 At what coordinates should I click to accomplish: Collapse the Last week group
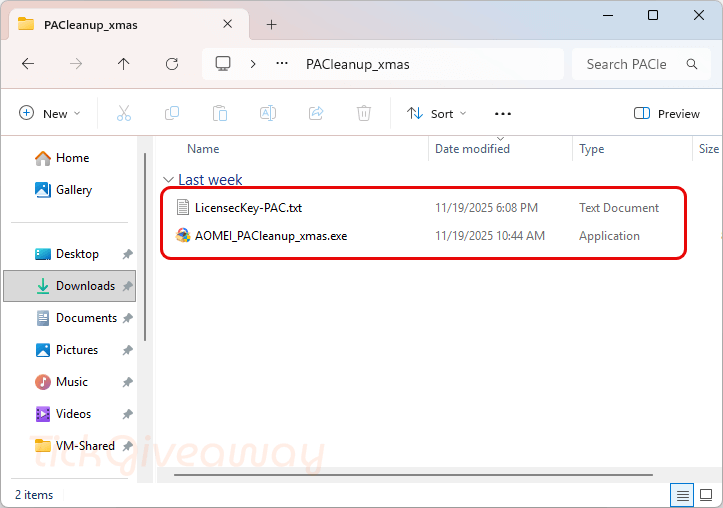pyautogui.click(x=168, y=180)
